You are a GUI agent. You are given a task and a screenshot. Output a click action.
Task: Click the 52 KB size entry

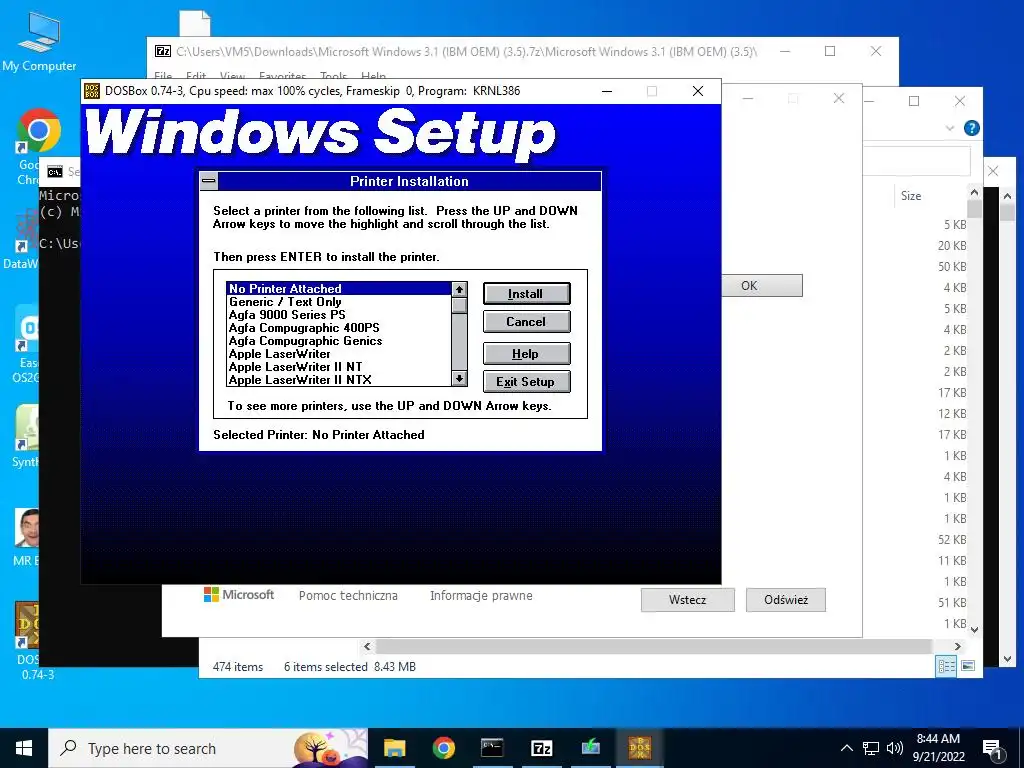click(952, 539)
